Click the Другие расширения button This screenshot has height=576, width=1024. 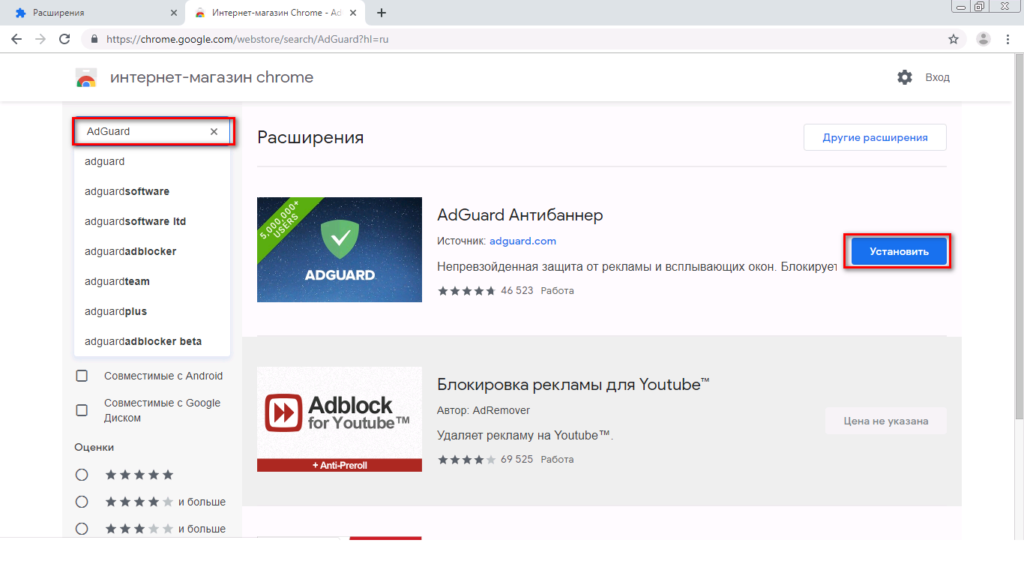click(x=874, y=138)
